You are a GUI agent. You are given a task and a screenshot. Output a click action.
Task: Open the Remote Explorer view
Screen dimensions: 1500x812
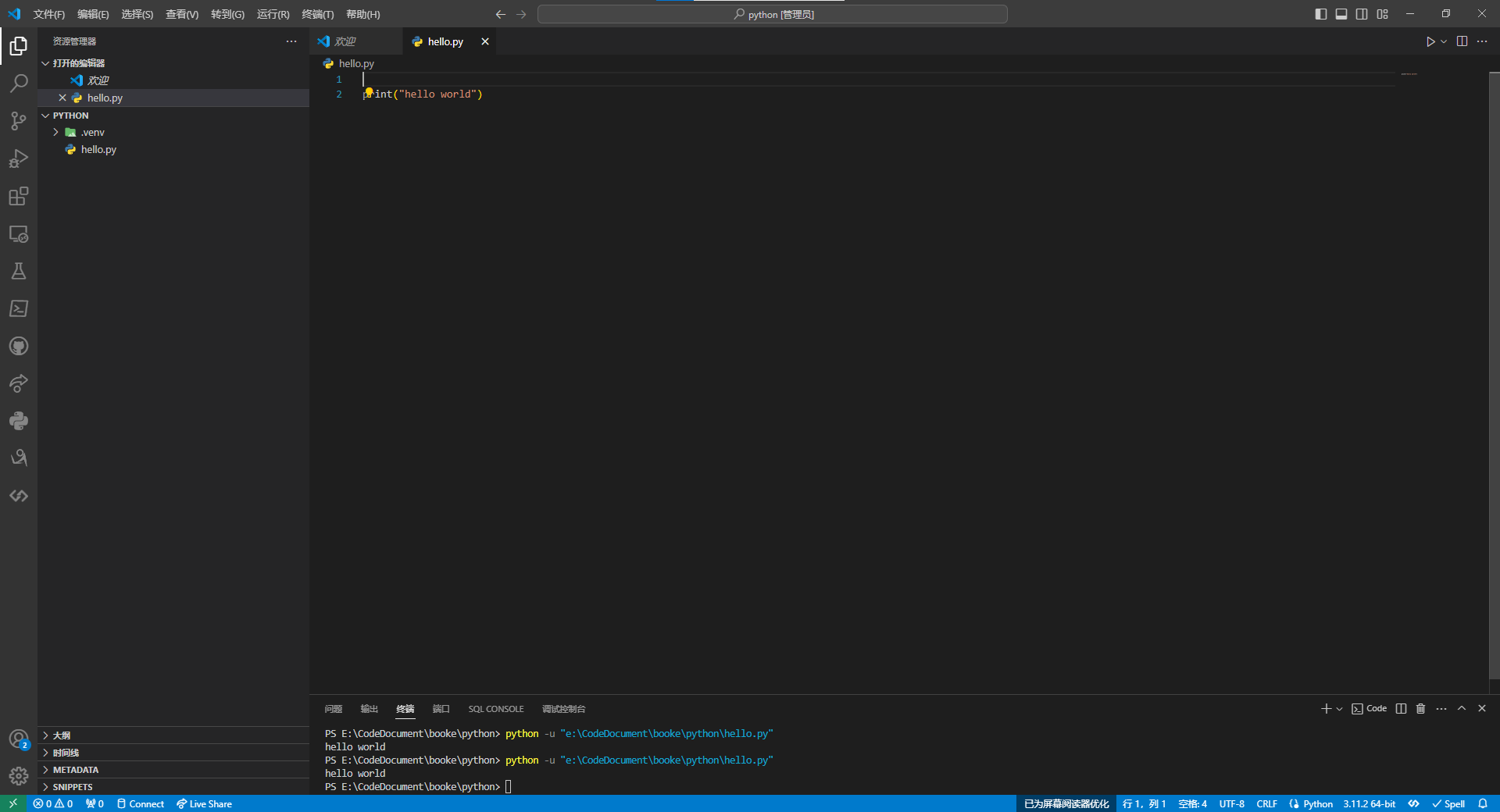[19, 233]
